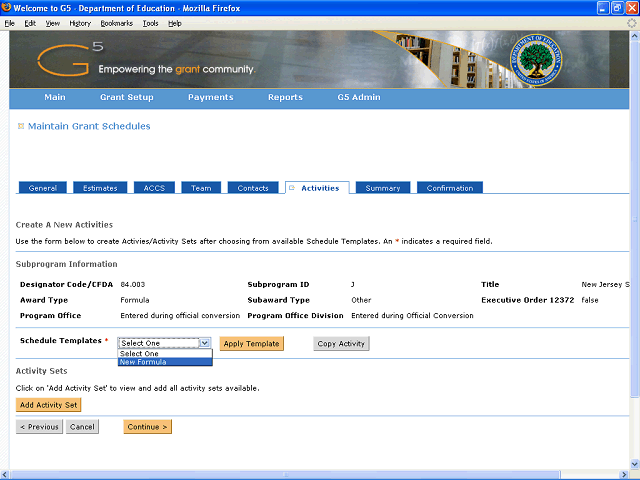The height and width of the screenshot is (480, 640).
Task: Switch to the ACCS tab
Action: coord(154,188)
